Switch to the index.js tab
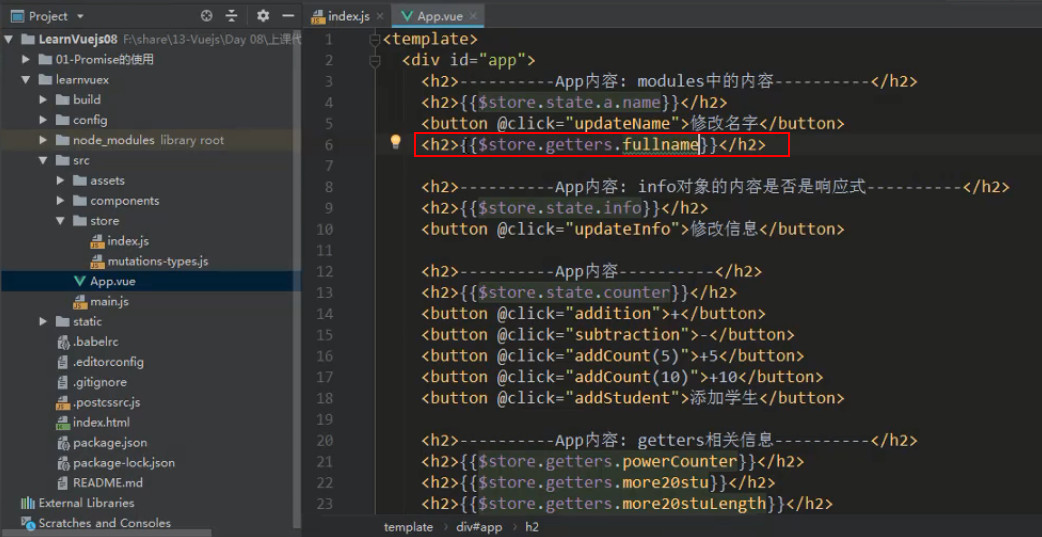The image size is (1042, 537). 349,16
